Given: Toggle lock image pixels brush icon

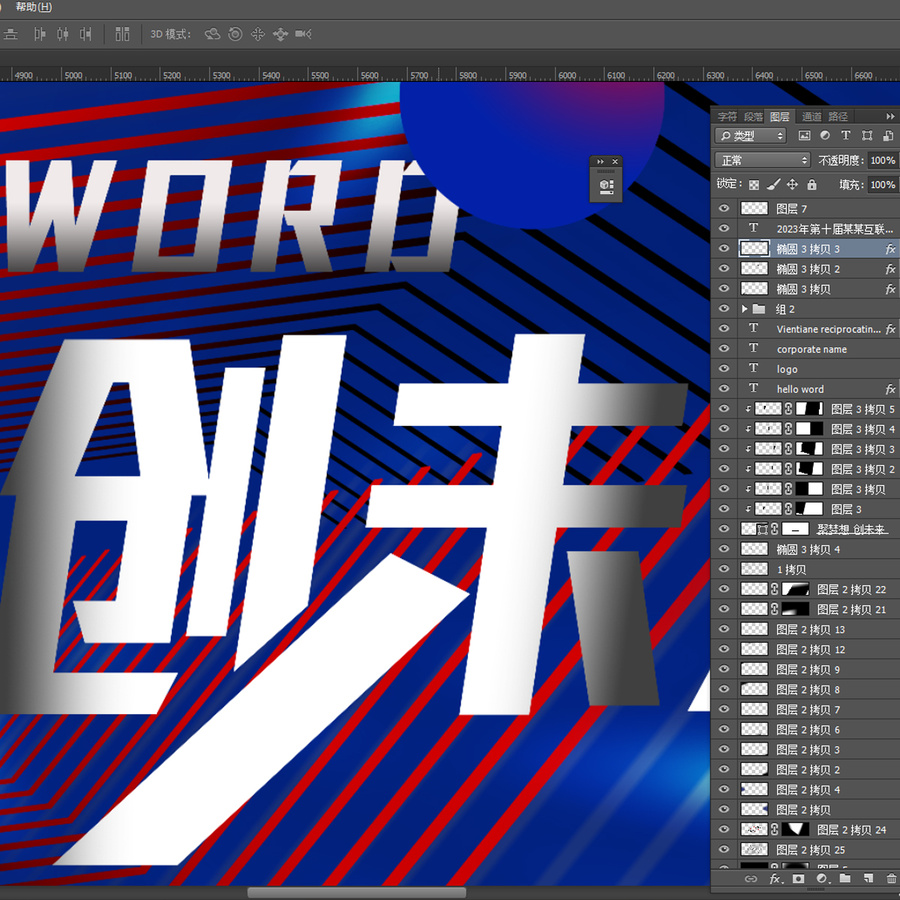Looking at the screenshot, I should tap(774, 184).
